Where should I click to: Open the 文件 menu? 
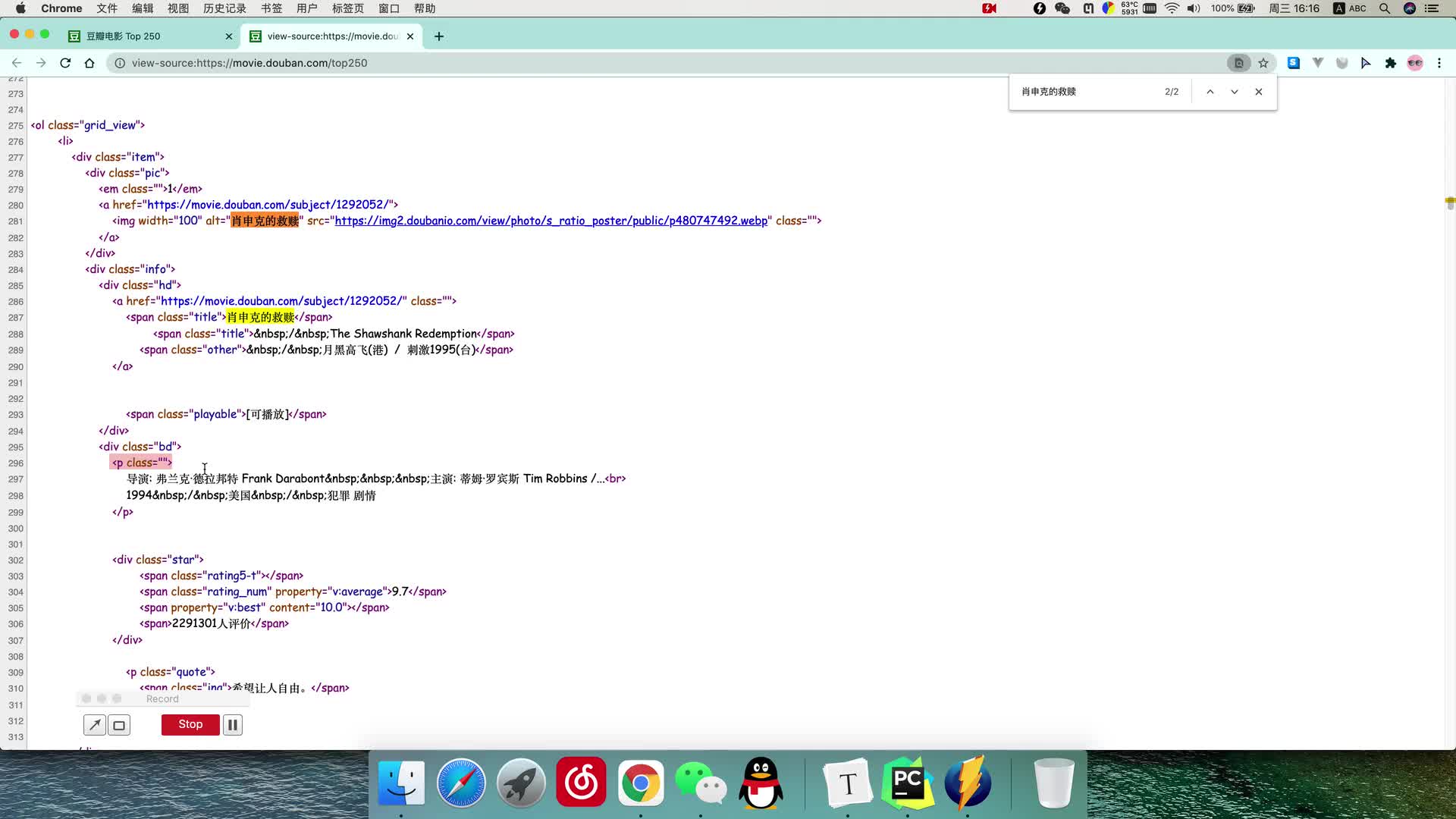click(107, 8)
